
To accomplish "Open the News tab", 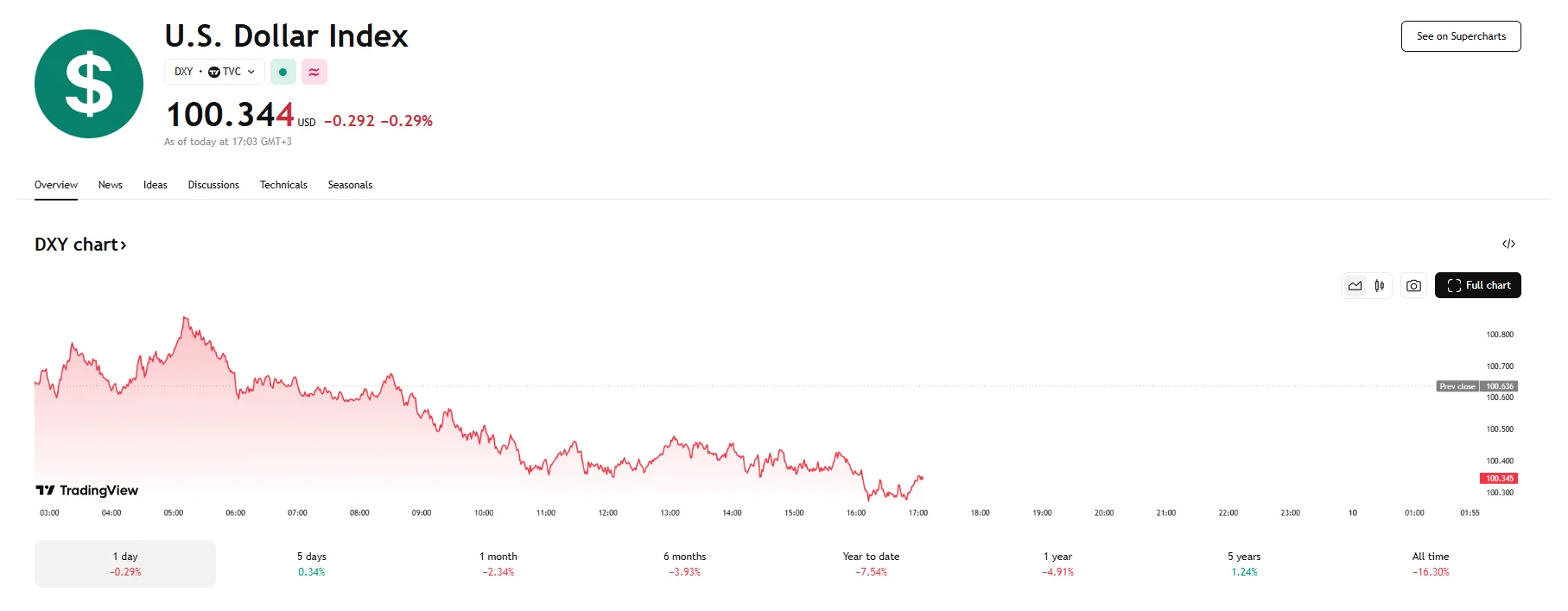I will pos(111,185).
